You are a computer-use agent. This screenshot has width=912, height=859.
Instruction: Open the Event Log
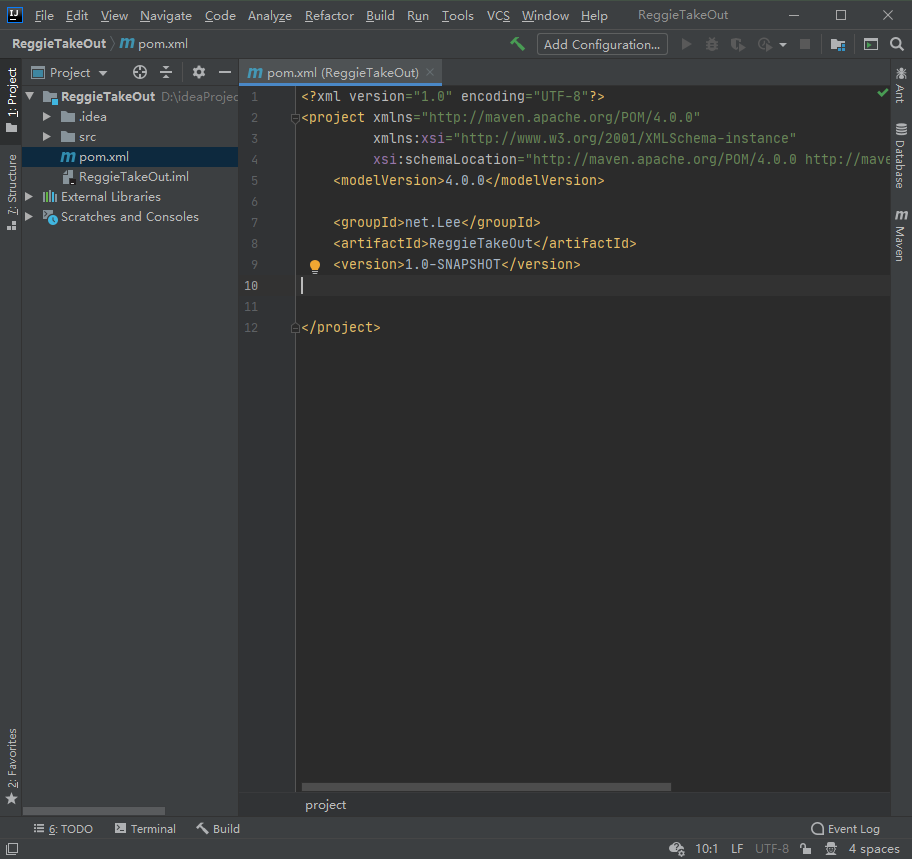pos(846,829)
